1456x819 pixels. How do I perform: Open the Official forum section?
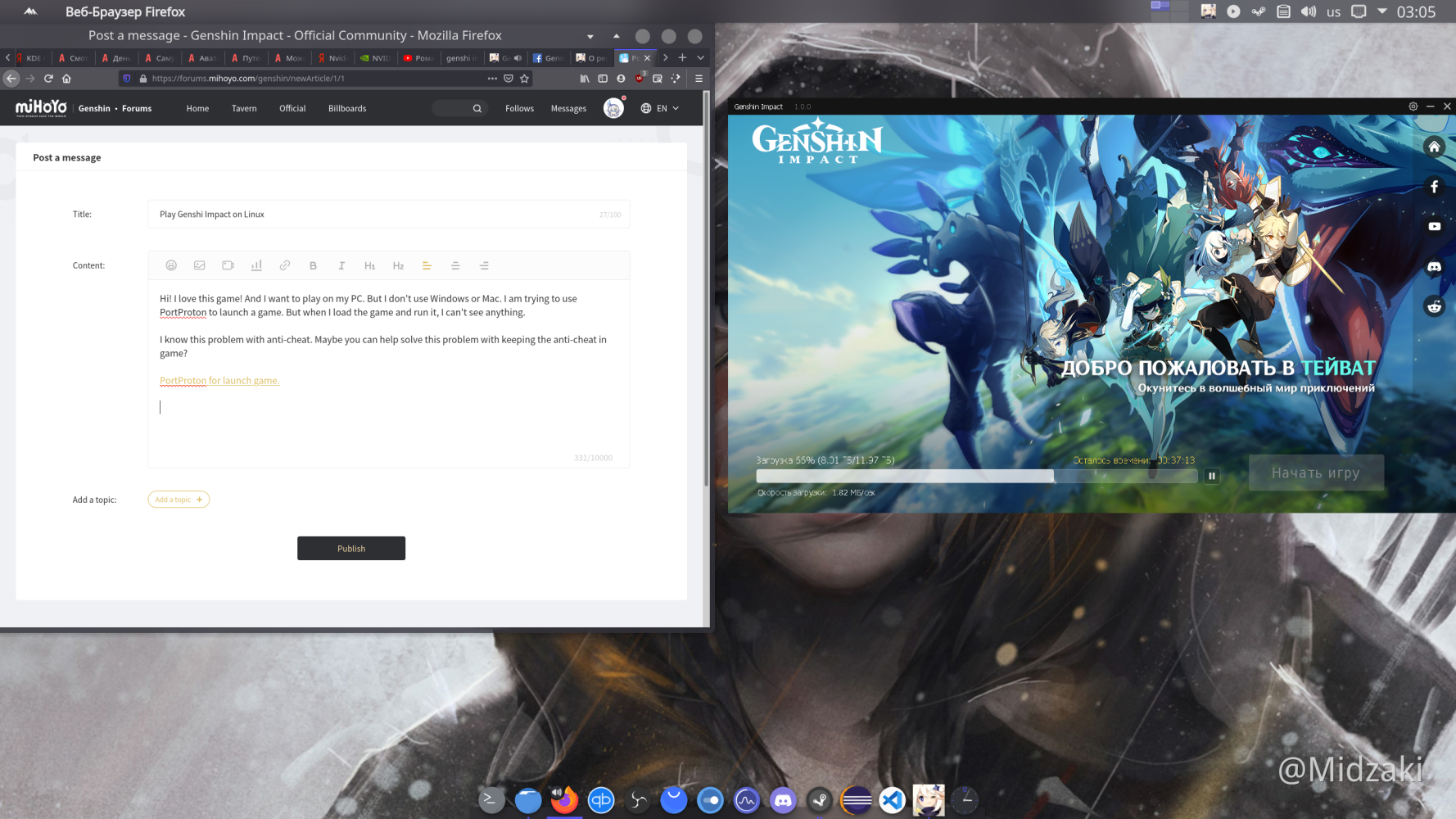[x=292, y=108]
